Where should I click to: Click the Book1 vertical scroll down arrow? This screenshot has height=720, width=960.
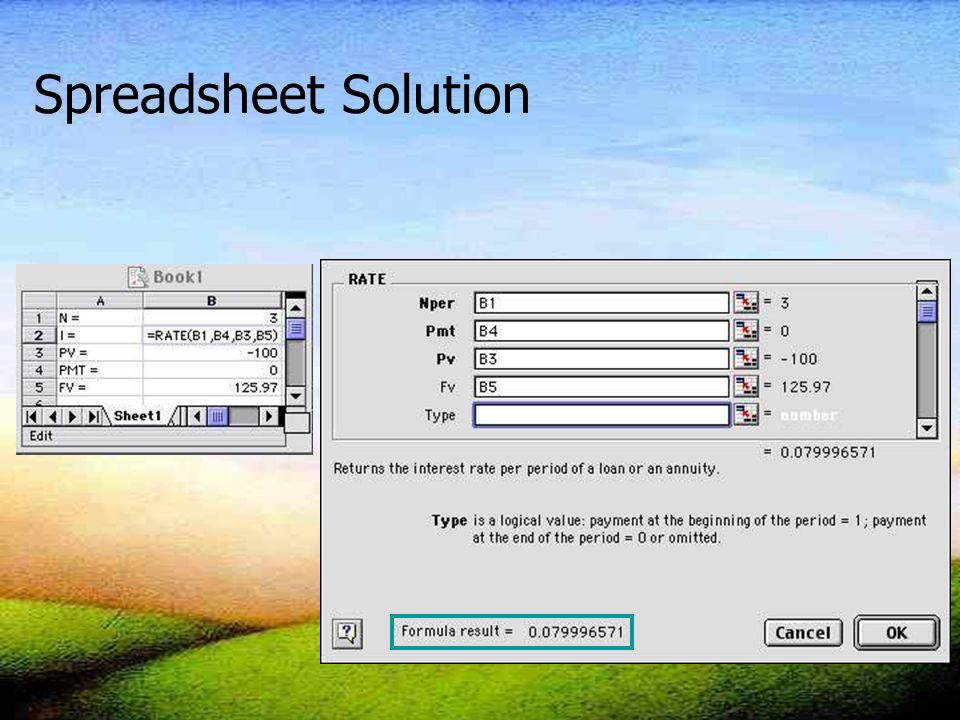pyautogui.click(x=295, y=396)
